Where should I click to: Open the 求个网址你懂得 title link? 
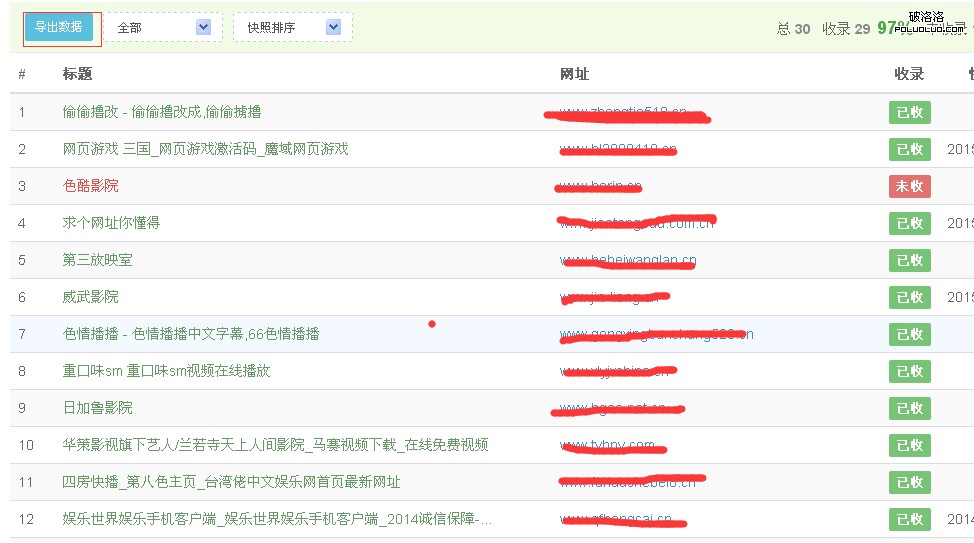111,223
